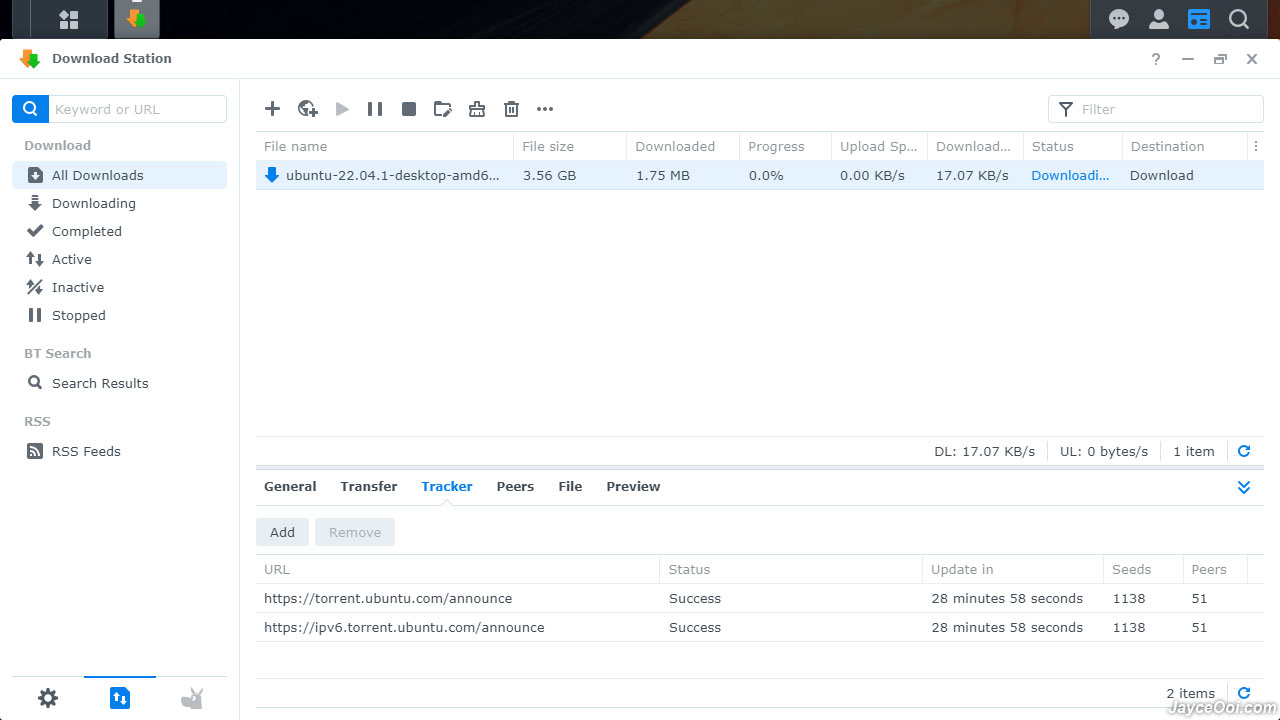
Task: Open Download Station settings gear
Action: (48, 698)
